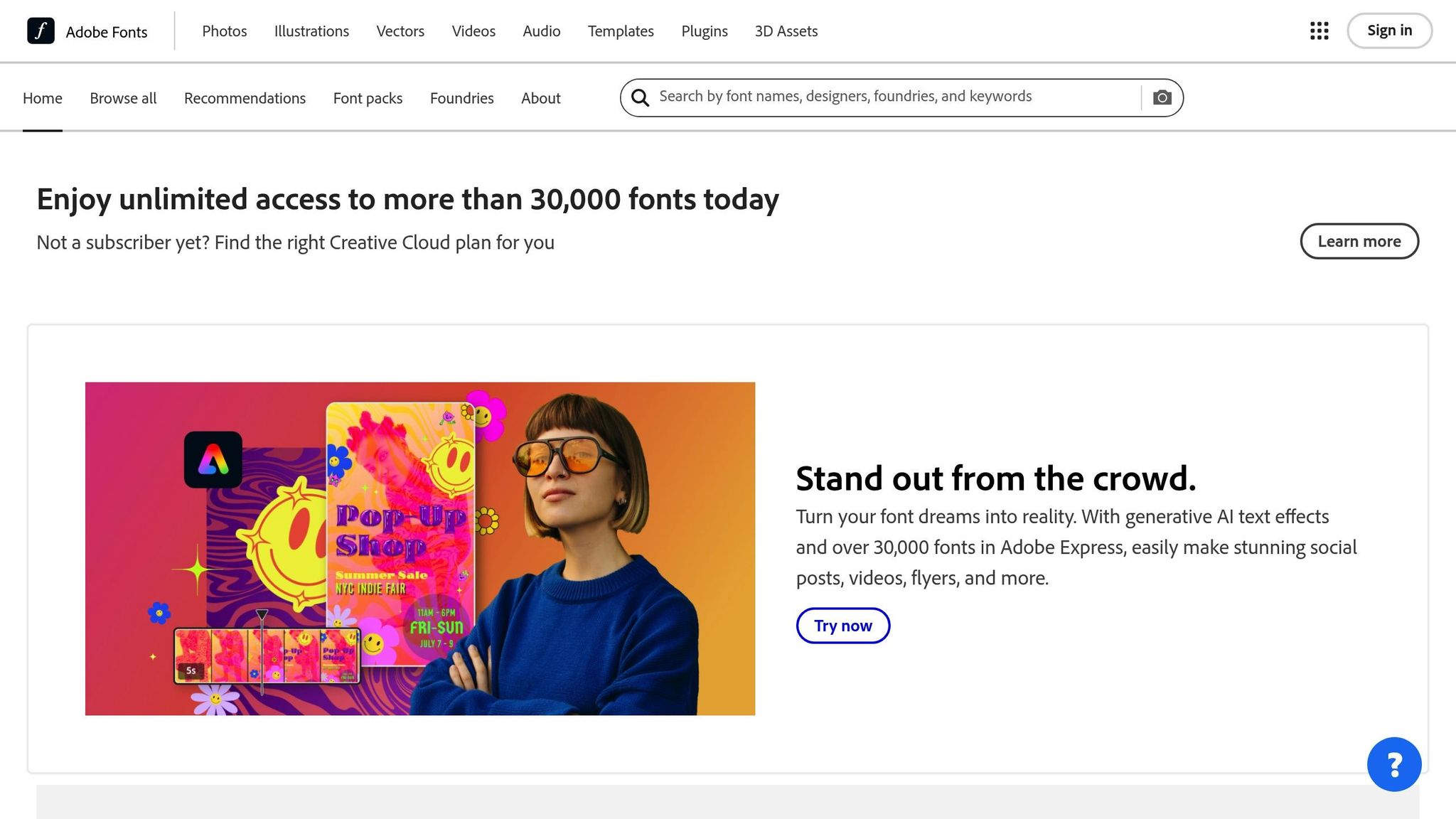Click Learn more about Creative Cloud plans
Viewport: 1456px width, 819px height.
pyautogui.click(x=1359, y=242)
